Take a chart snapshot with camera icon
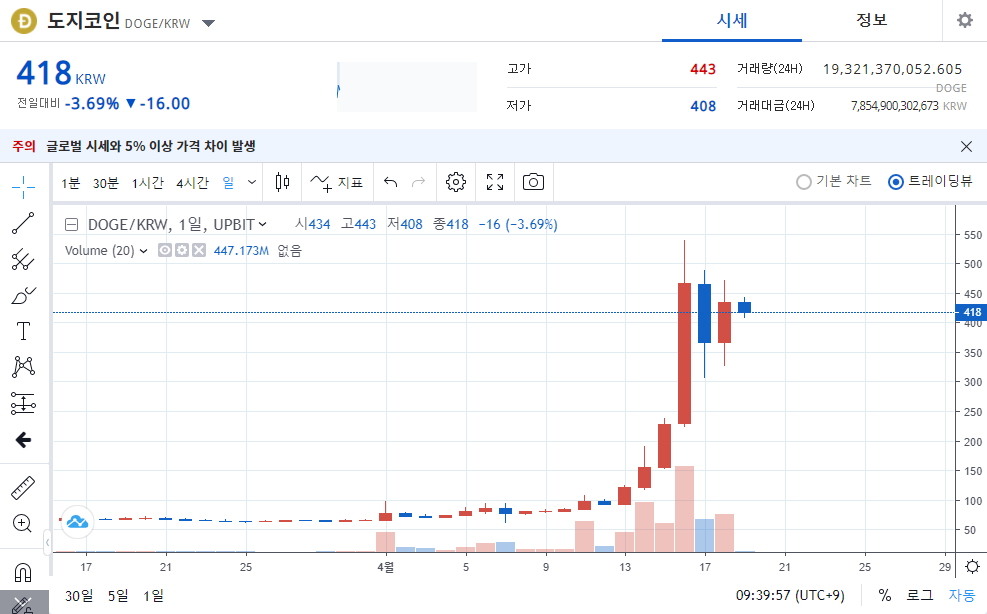 (x=533, y=183)
